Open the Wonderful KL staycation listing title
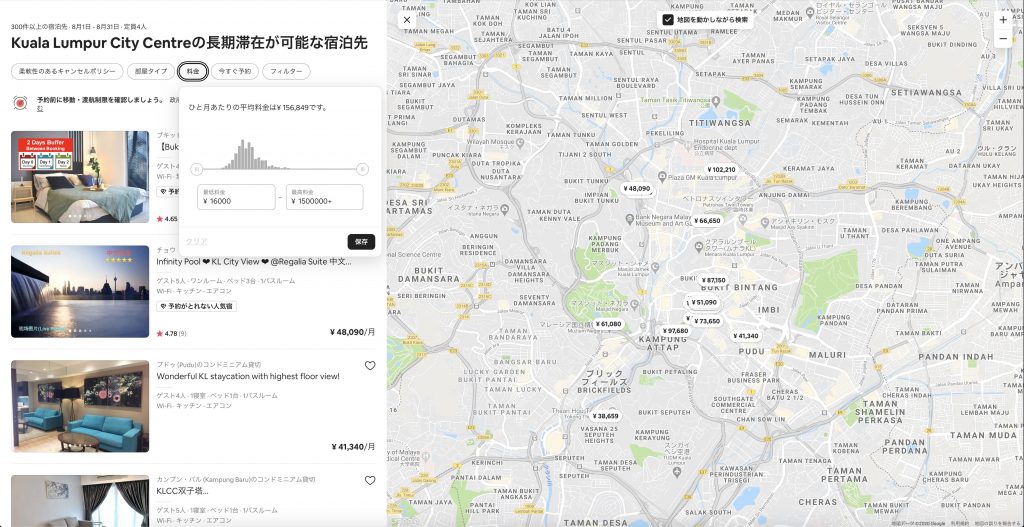This screenshot has width=1024, height=527. pyautogui.click(x=248, y=376)
